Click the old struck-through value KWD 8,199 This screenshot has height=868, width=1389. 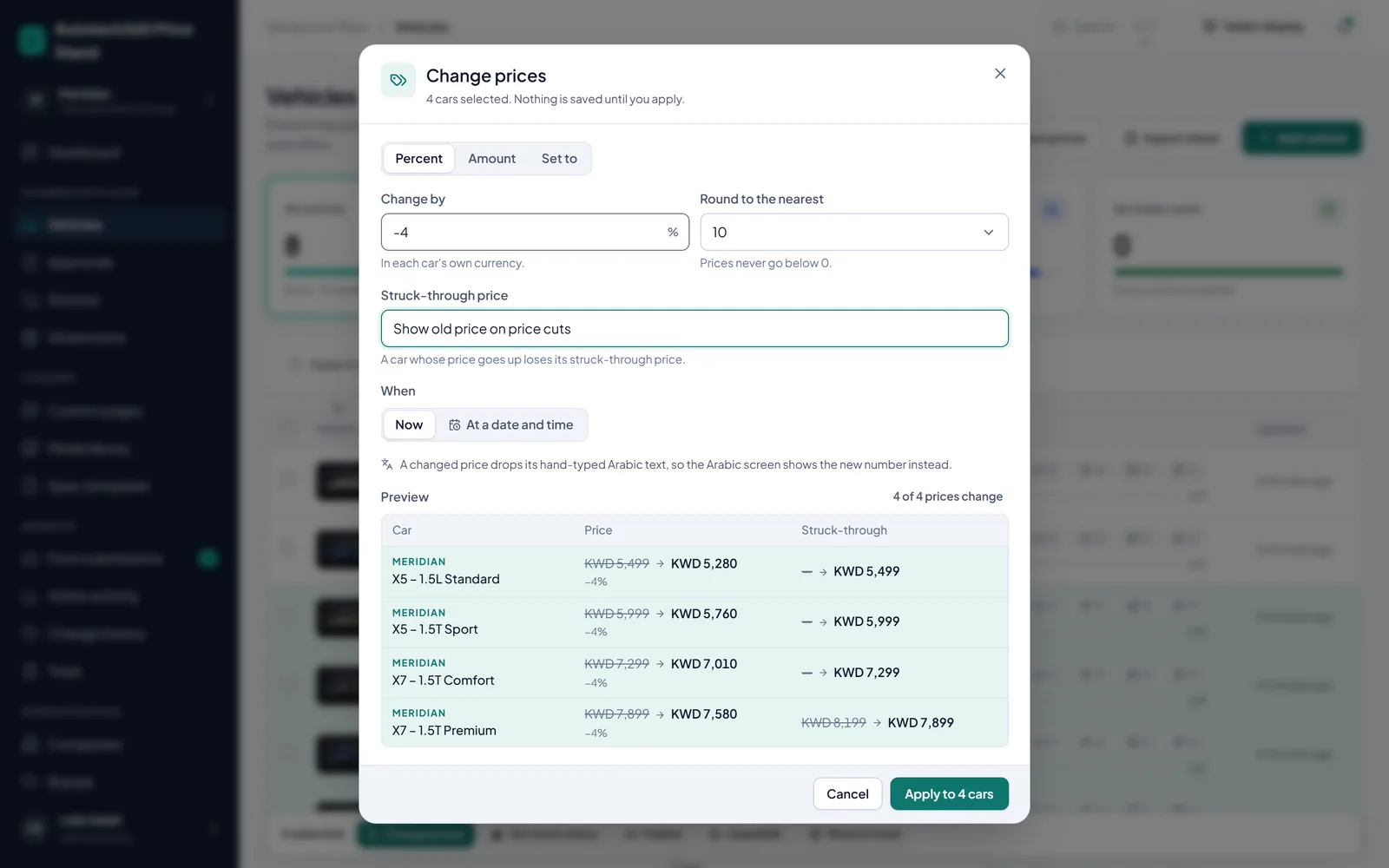coord(833,723)
